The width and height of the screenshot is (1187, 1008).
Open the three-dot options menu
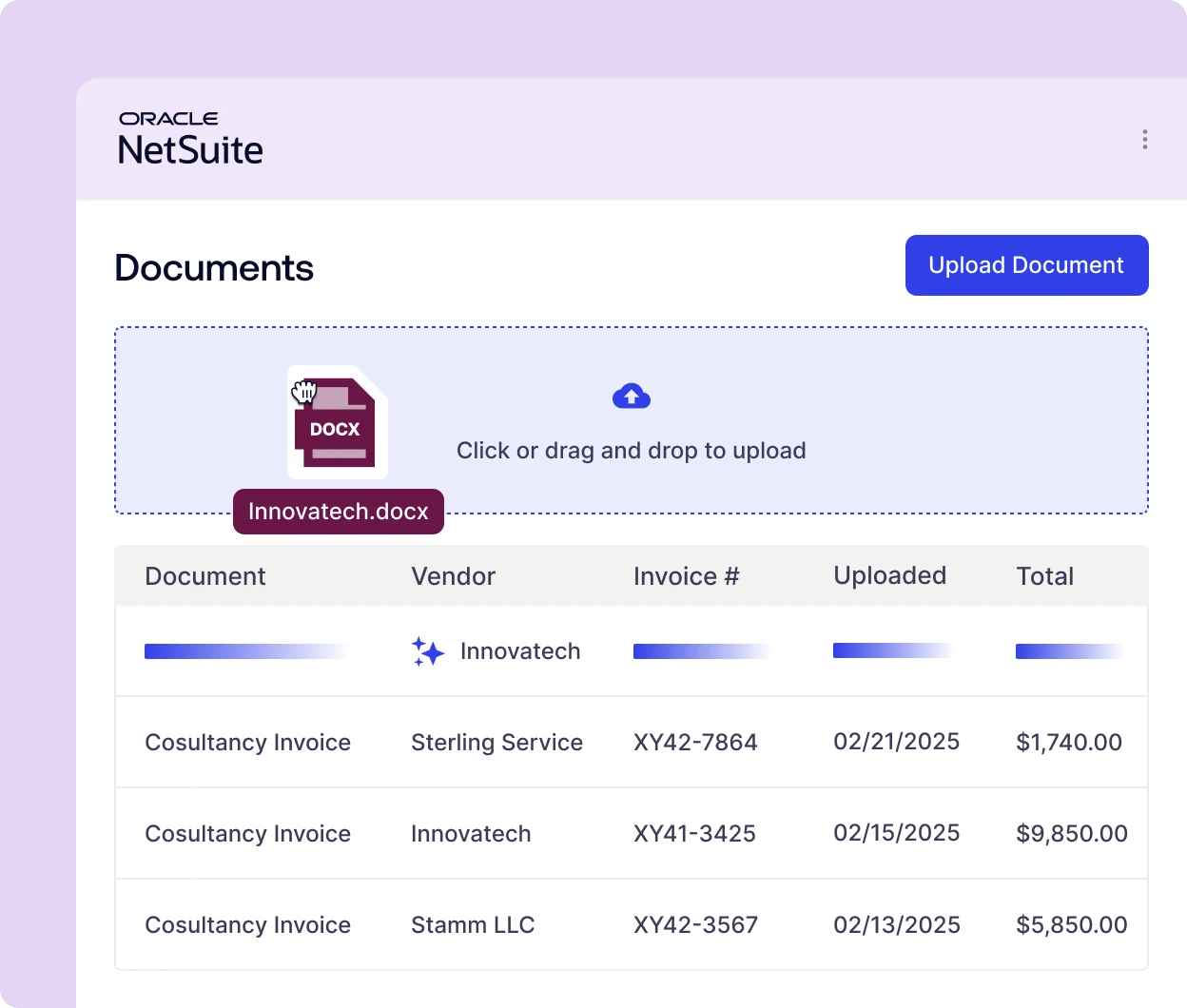click(x=1144, y=140)
